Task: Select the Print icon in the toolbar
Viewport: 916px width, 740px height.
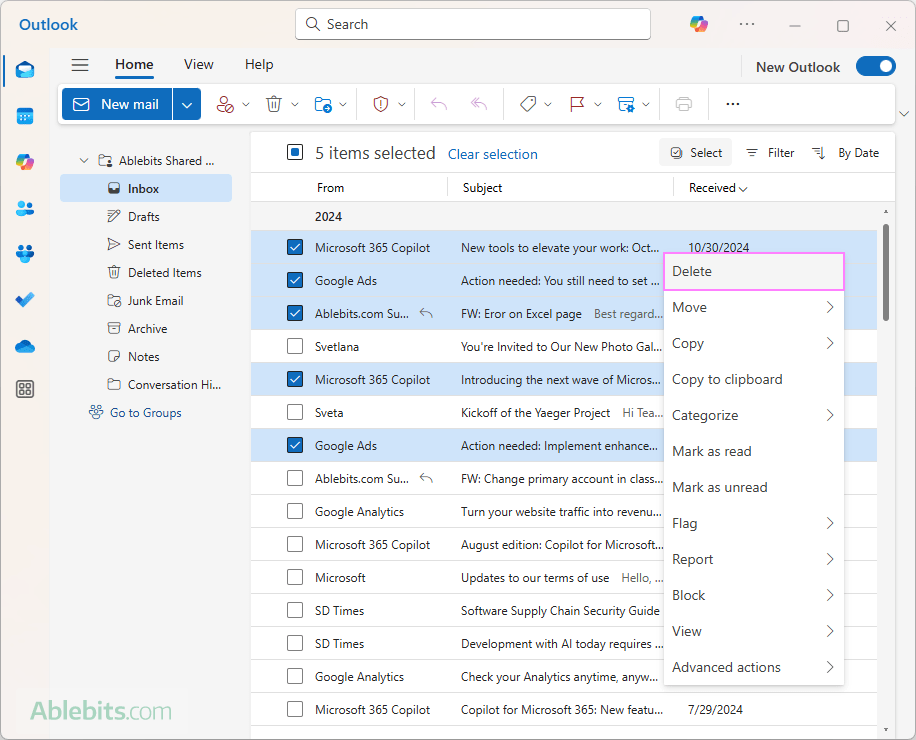Action: coord(684,104)
